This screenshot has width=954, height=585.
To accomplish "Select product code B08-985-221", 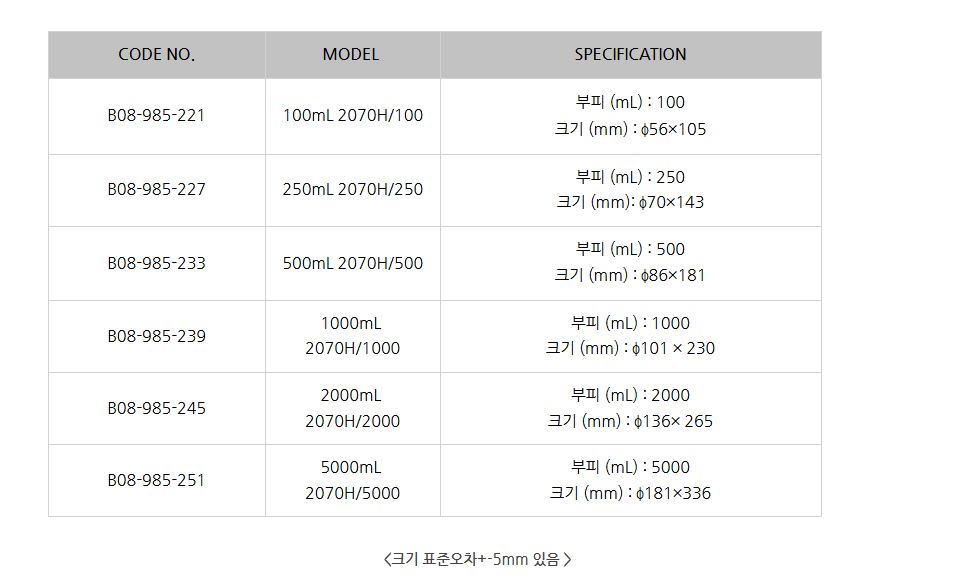I will point(156,115).
